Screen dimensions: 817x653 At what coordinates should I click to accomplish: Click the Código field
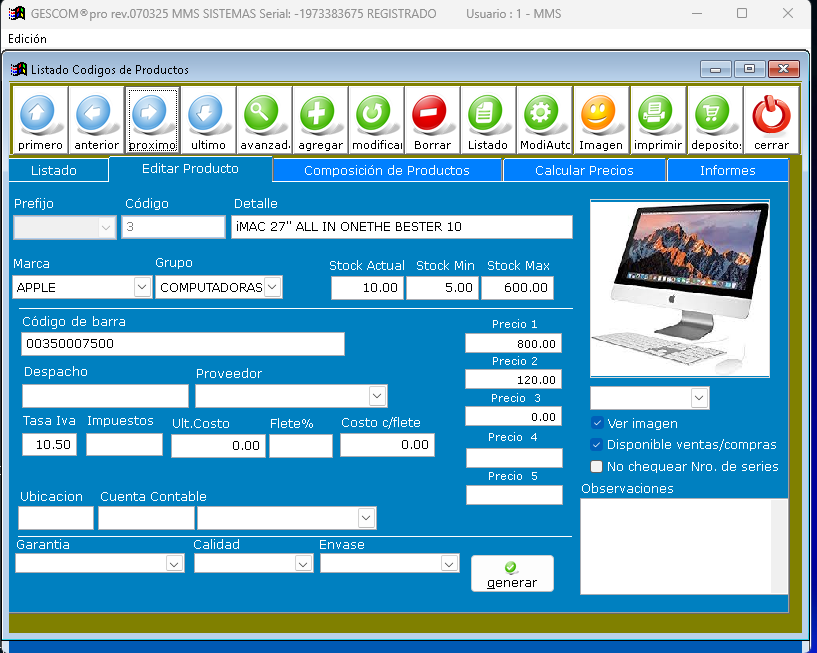coord(173,227)
